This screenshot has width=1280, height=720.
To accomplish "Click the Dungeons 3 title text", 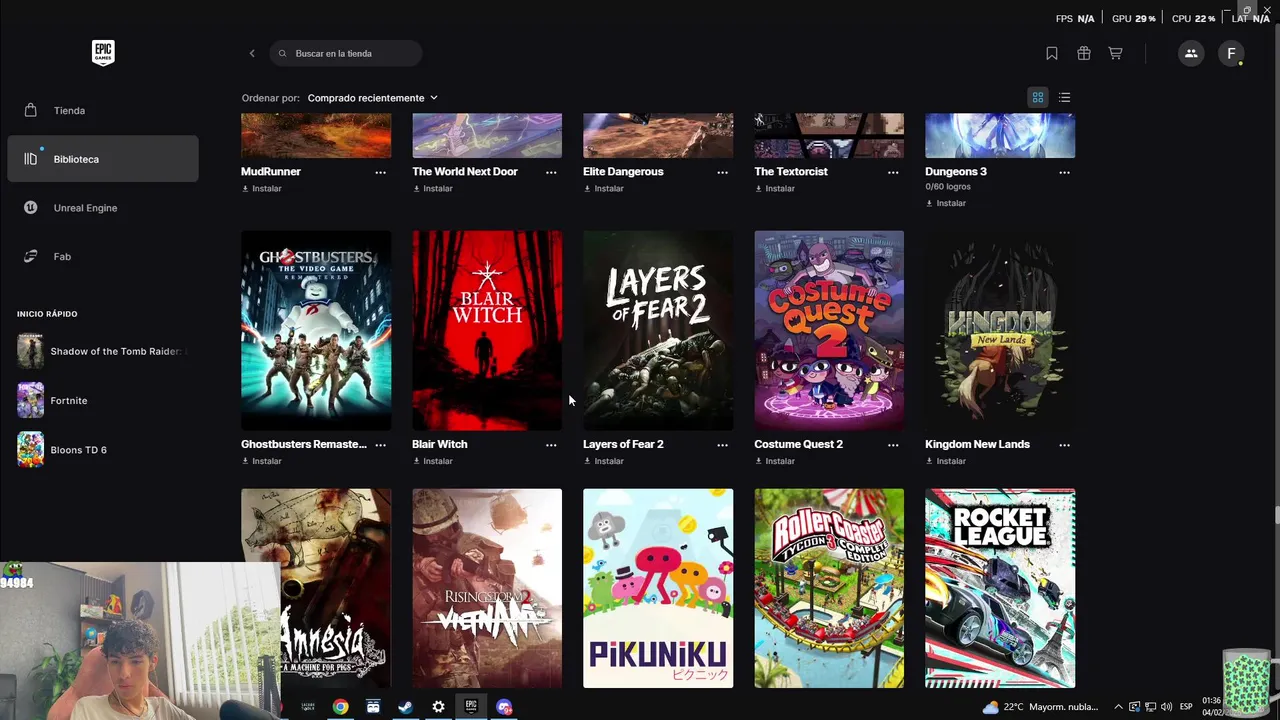I will pos(956,172).
